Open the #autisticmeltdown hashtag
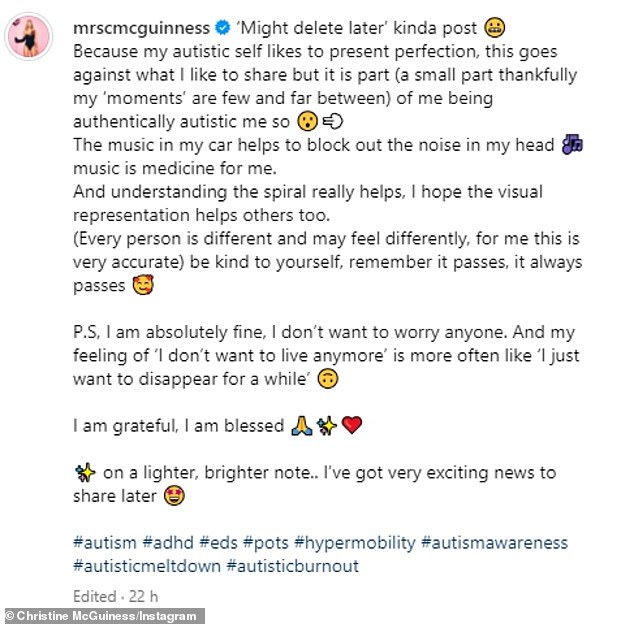 147,566
